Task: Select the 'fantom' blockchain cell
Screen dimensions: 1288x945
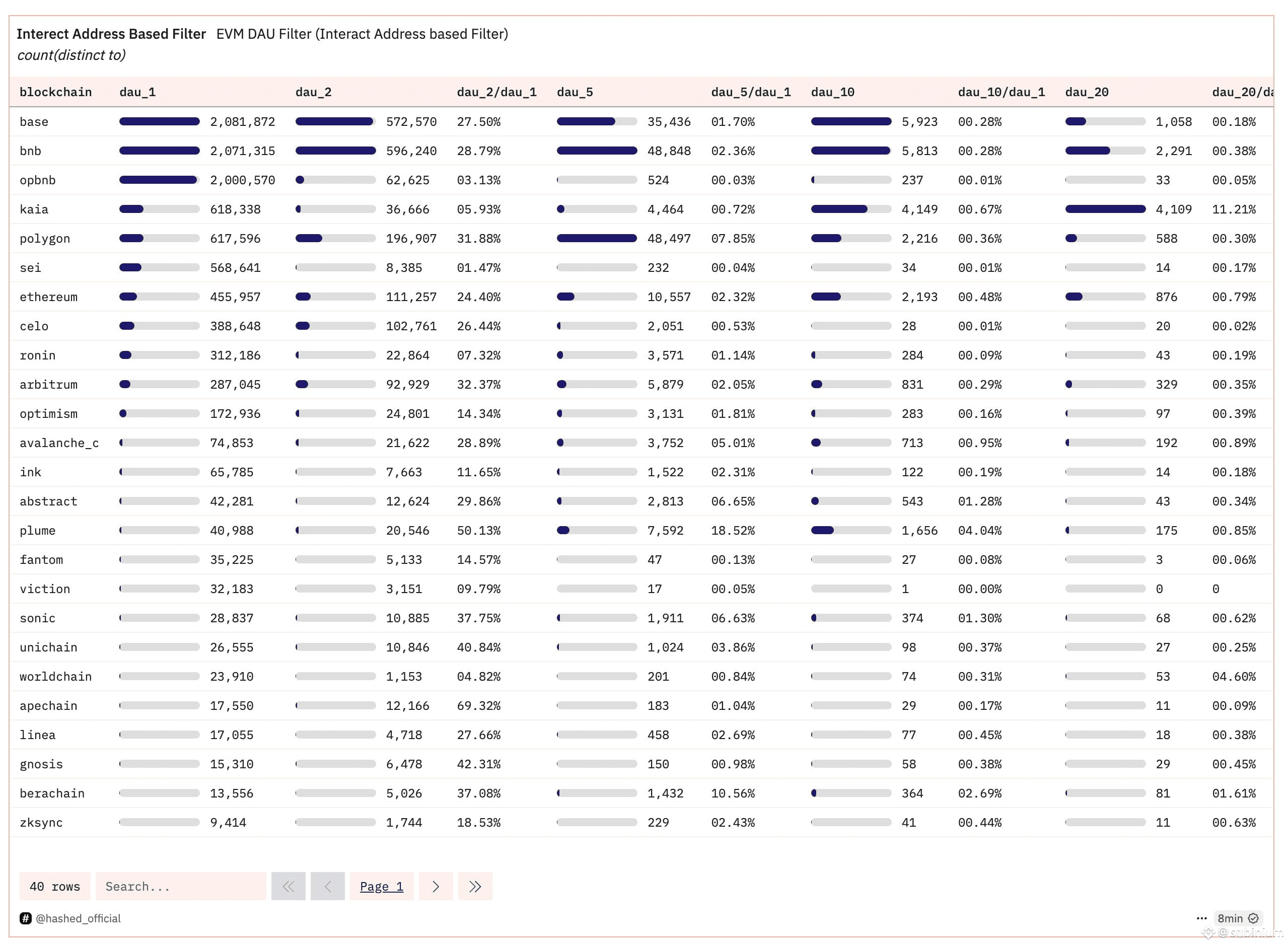Action: (x=41, y=559)
